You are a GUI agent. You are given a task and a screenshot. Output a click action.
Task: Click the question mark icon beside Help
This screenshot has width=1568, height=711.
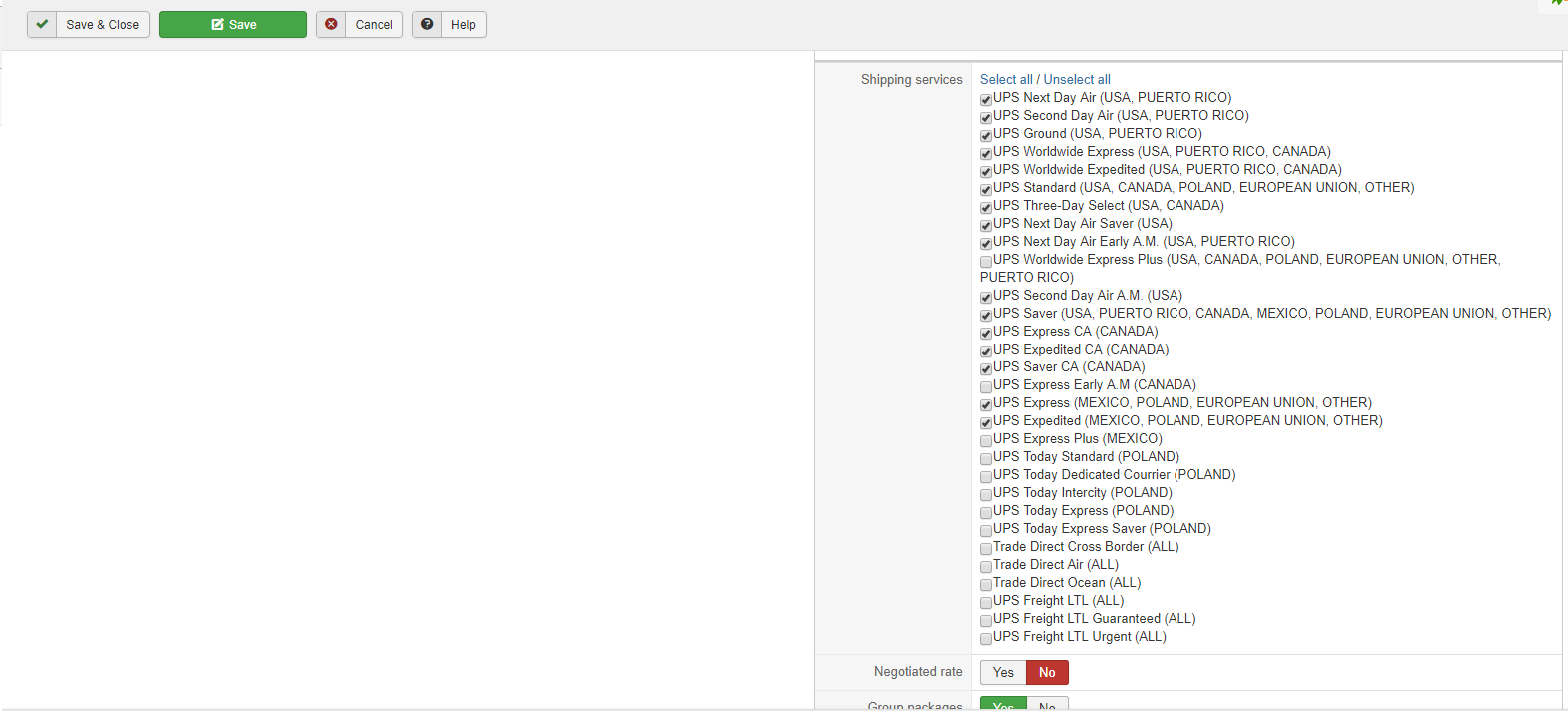427,24
